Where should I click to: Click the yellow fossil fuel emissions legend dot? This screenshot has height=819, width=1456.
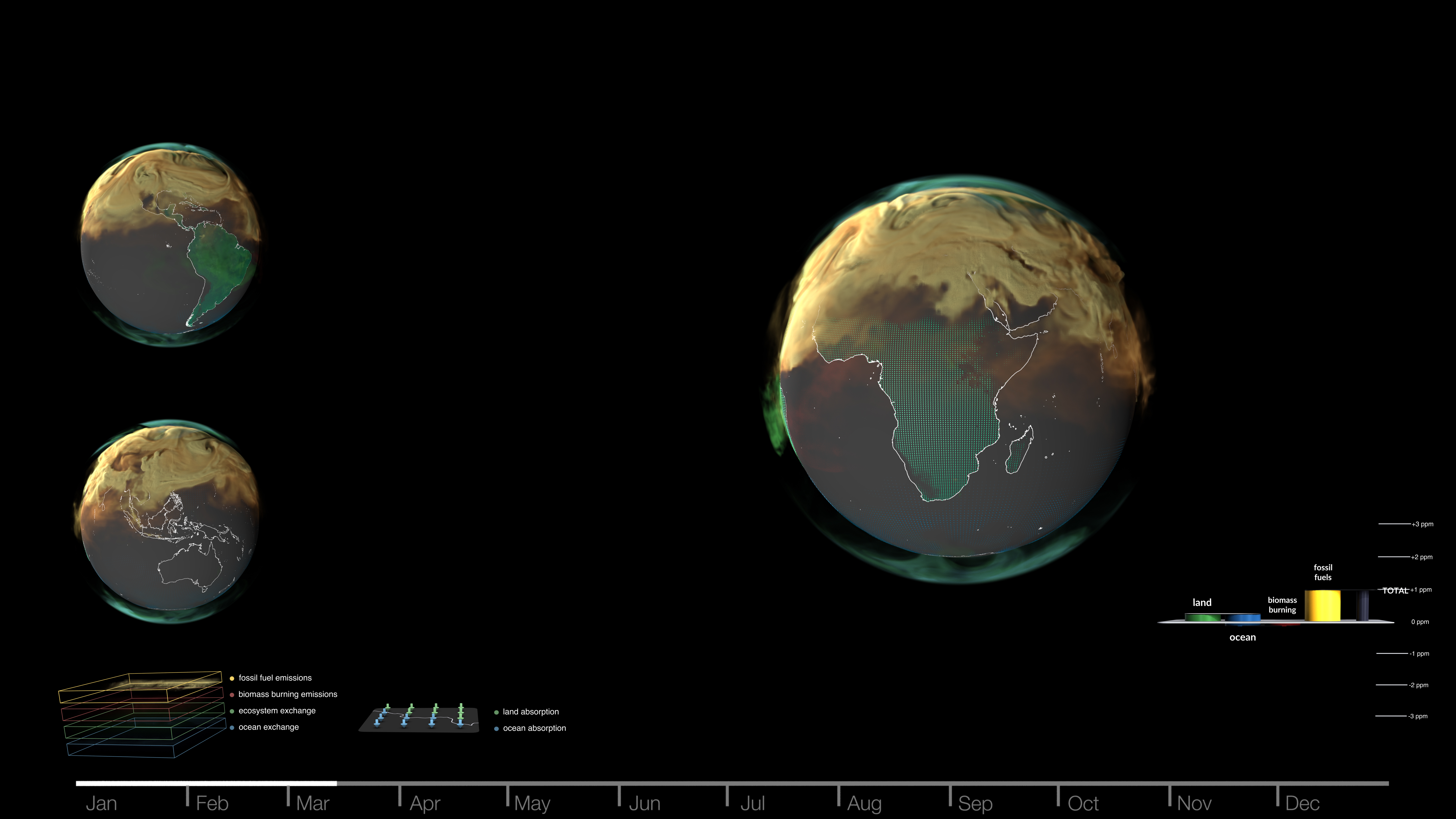point(232,678)
